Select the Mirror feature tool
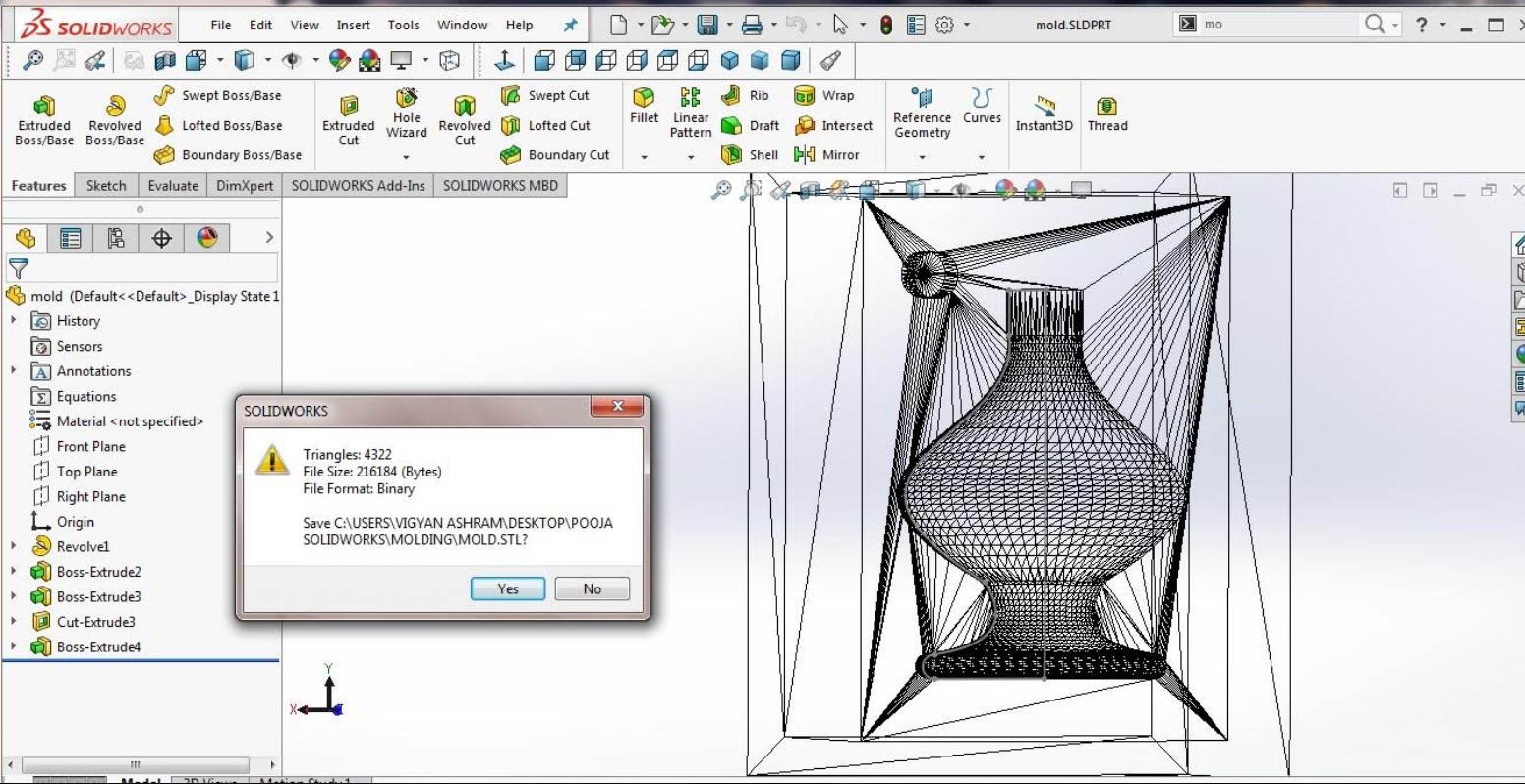The width and height of the screenshot is (1525, 784). click(x=826, y=154)
